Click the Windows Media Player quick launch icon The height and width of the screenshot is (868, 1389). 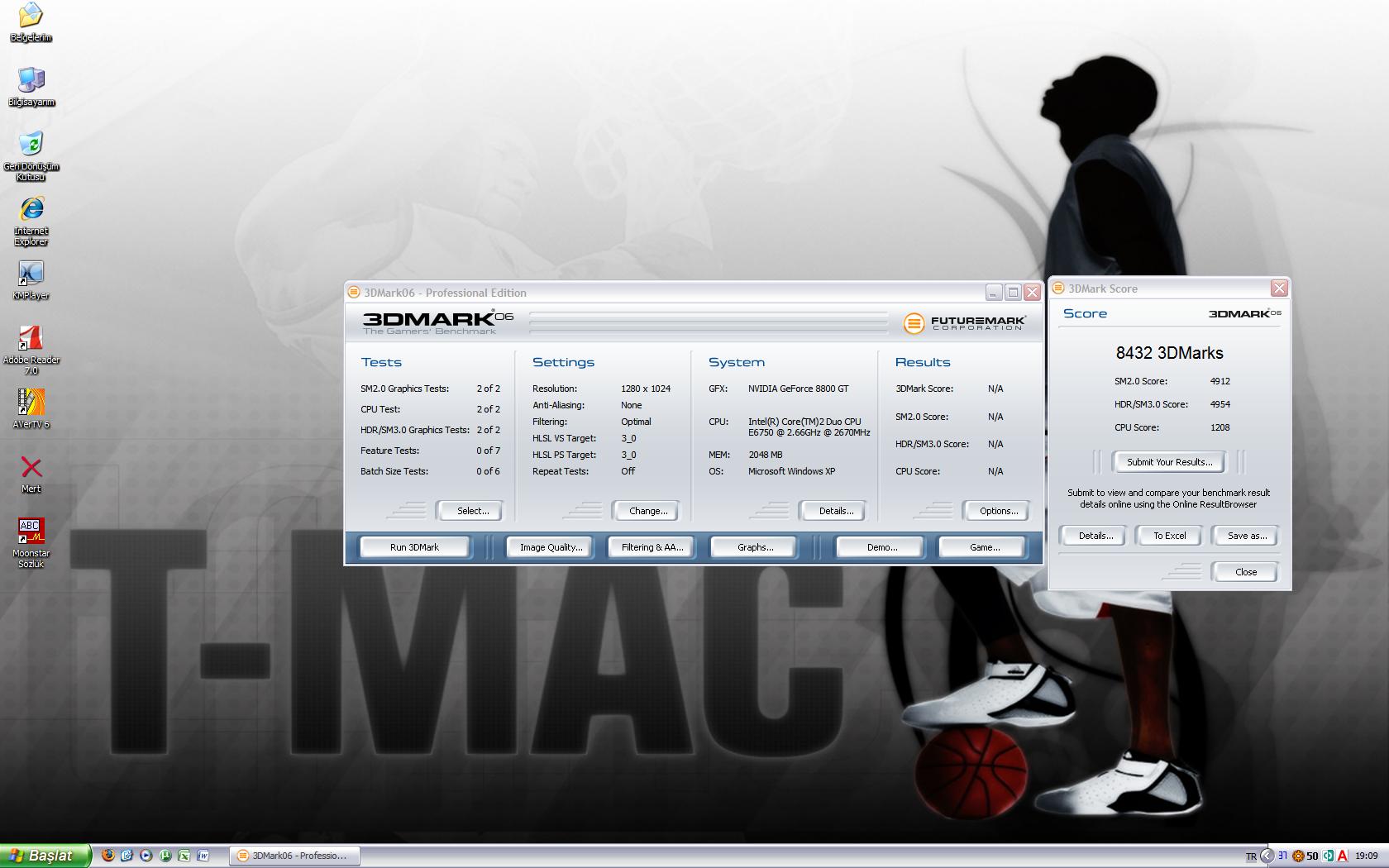[x=146, y=856]
